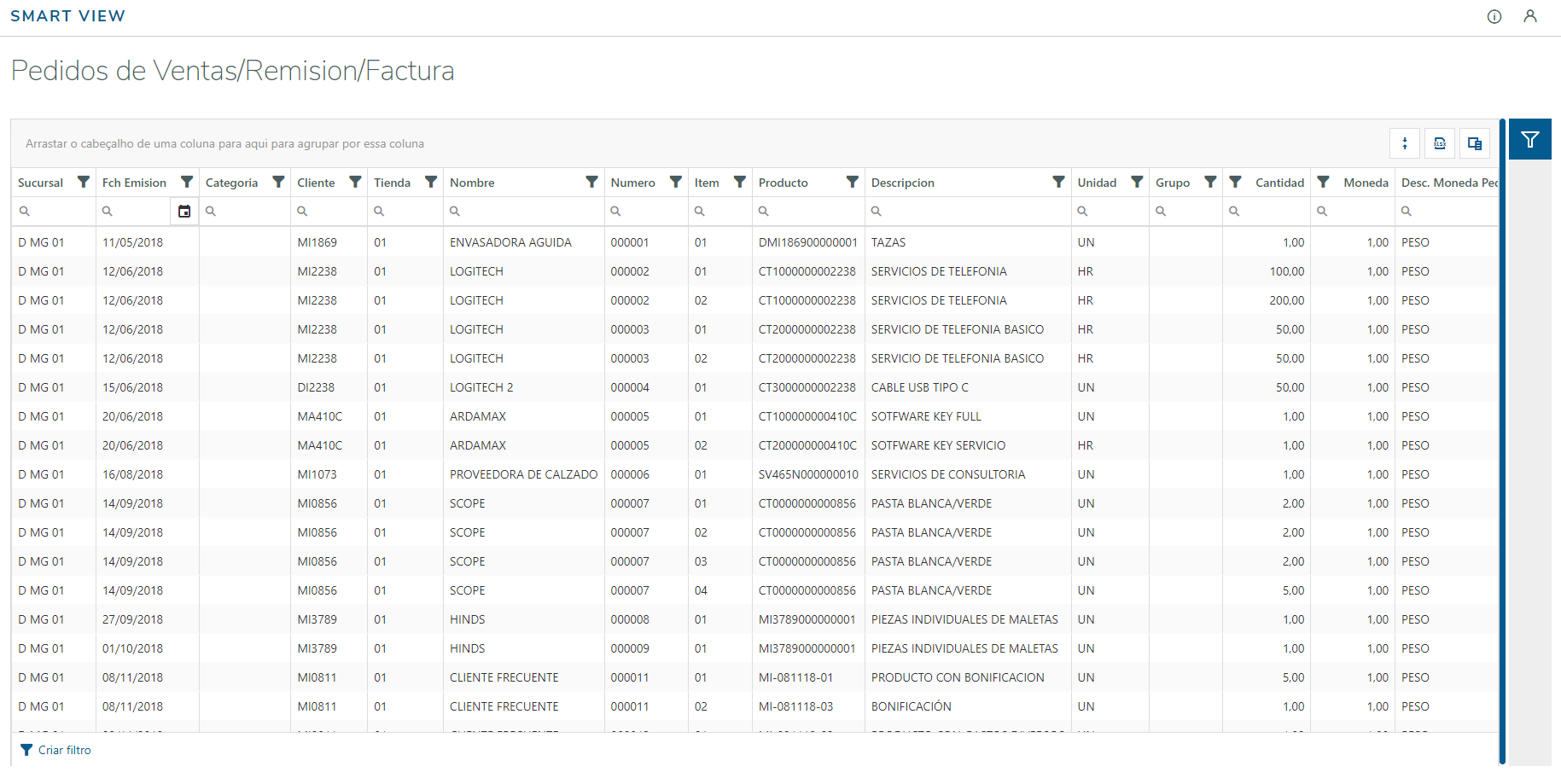Open the Descripcion column filter funnel
Image resolution: width=1561 pixels, height=784 pixels.
point(1058,182)
